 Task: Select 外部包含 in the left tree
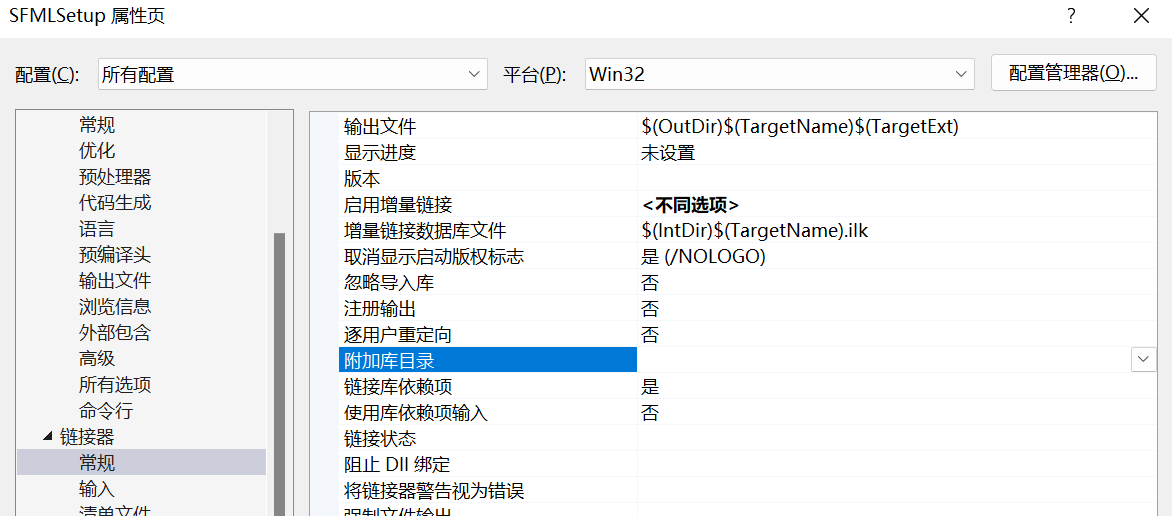click(x=115, y=333)
